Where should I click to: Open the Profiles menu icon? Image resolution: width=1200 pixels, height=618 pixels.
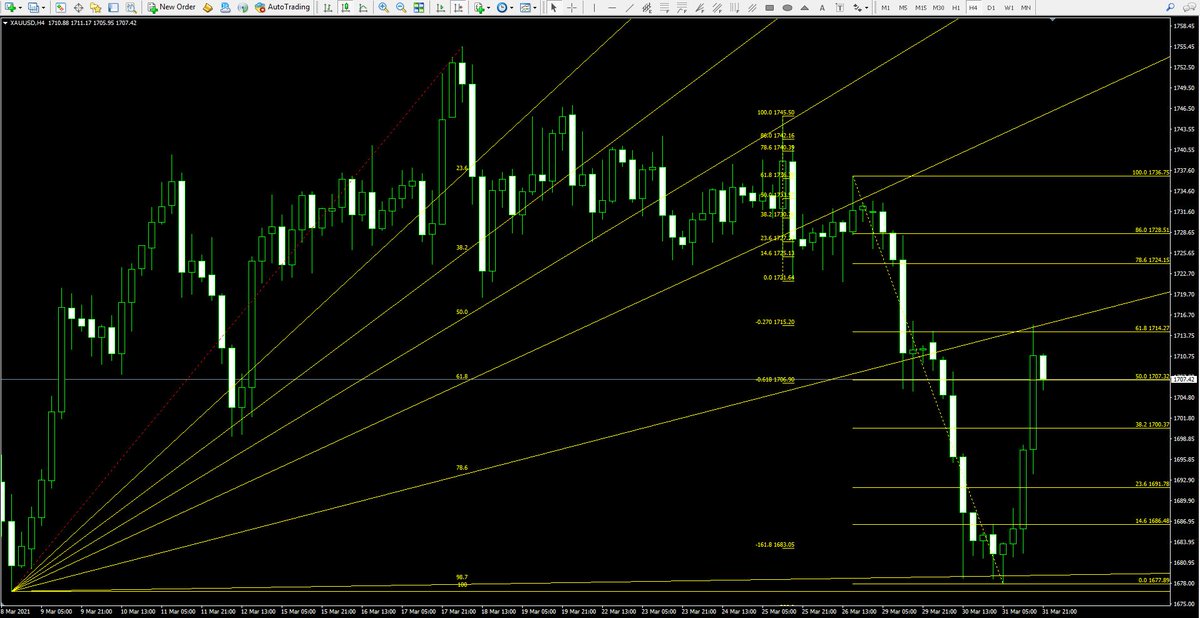coord(33,7)
